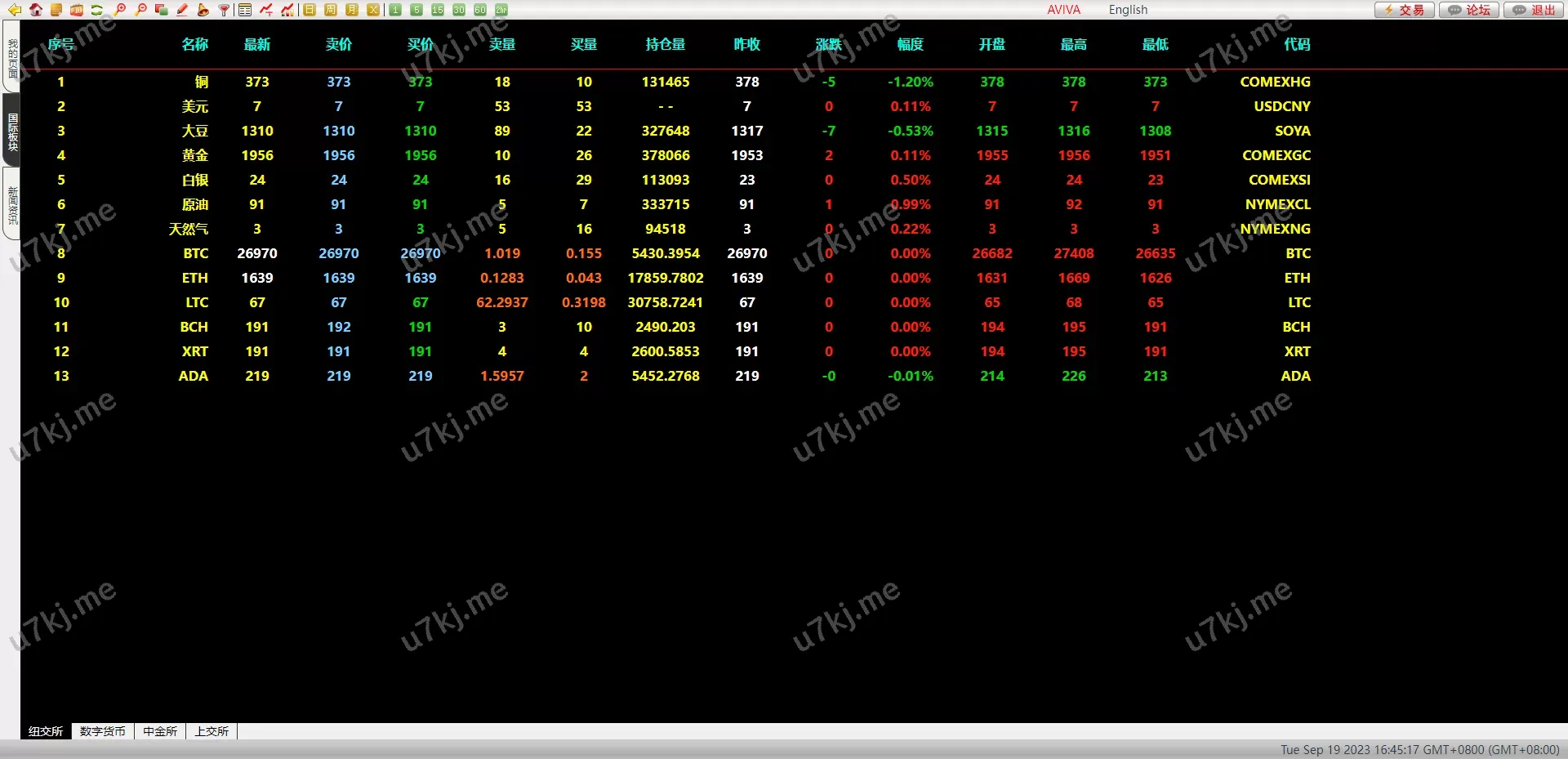Open the 新闻资讯 side tab
The width and height of the screenshot is (1568, 759).
click(12, 204)
